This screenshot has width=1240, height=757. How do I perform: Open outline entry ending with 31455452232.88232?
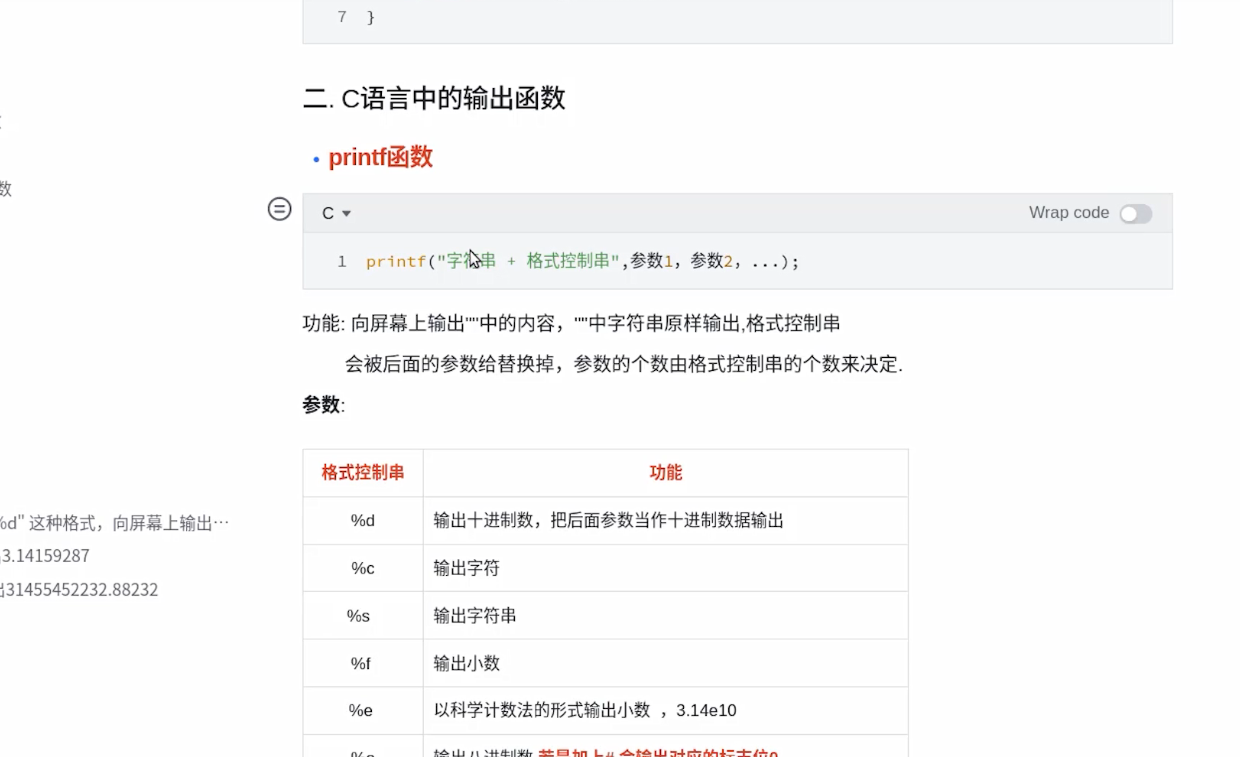point(80,590)
